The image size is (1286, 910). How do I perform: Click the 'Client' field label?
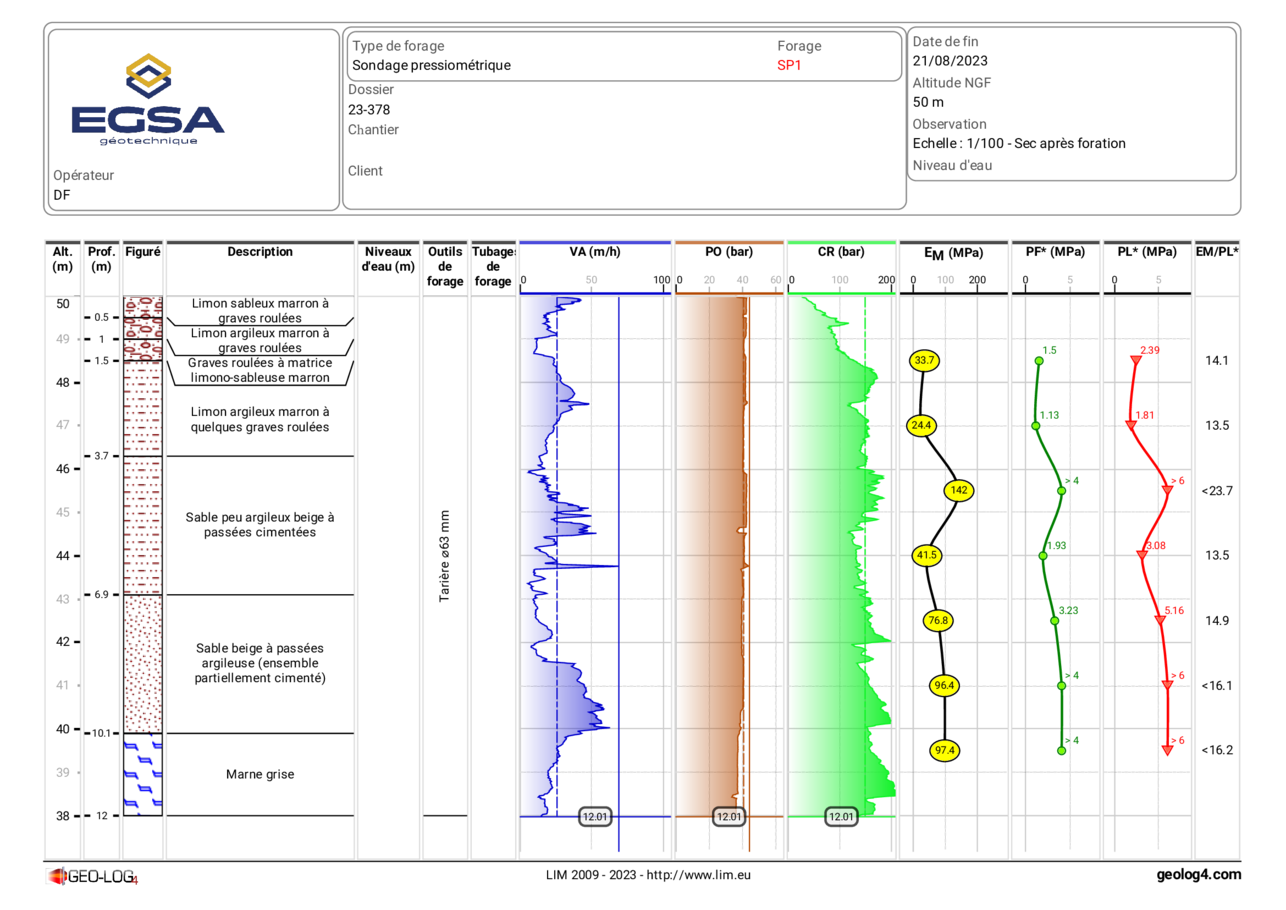point(365,171)
